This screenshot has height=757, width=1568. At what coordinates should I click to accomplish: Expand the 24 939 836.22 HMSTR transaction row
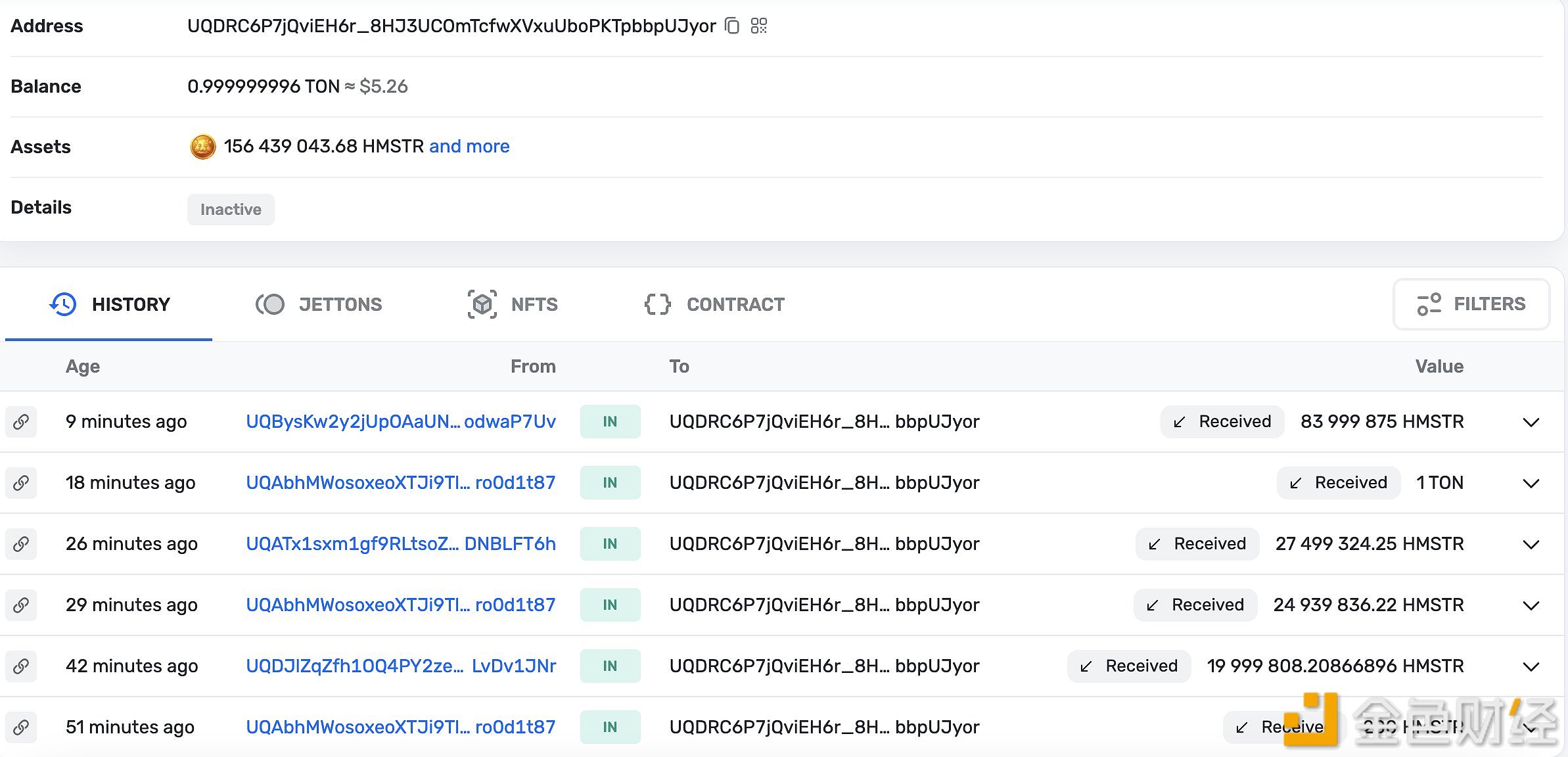pos(1531,605)
